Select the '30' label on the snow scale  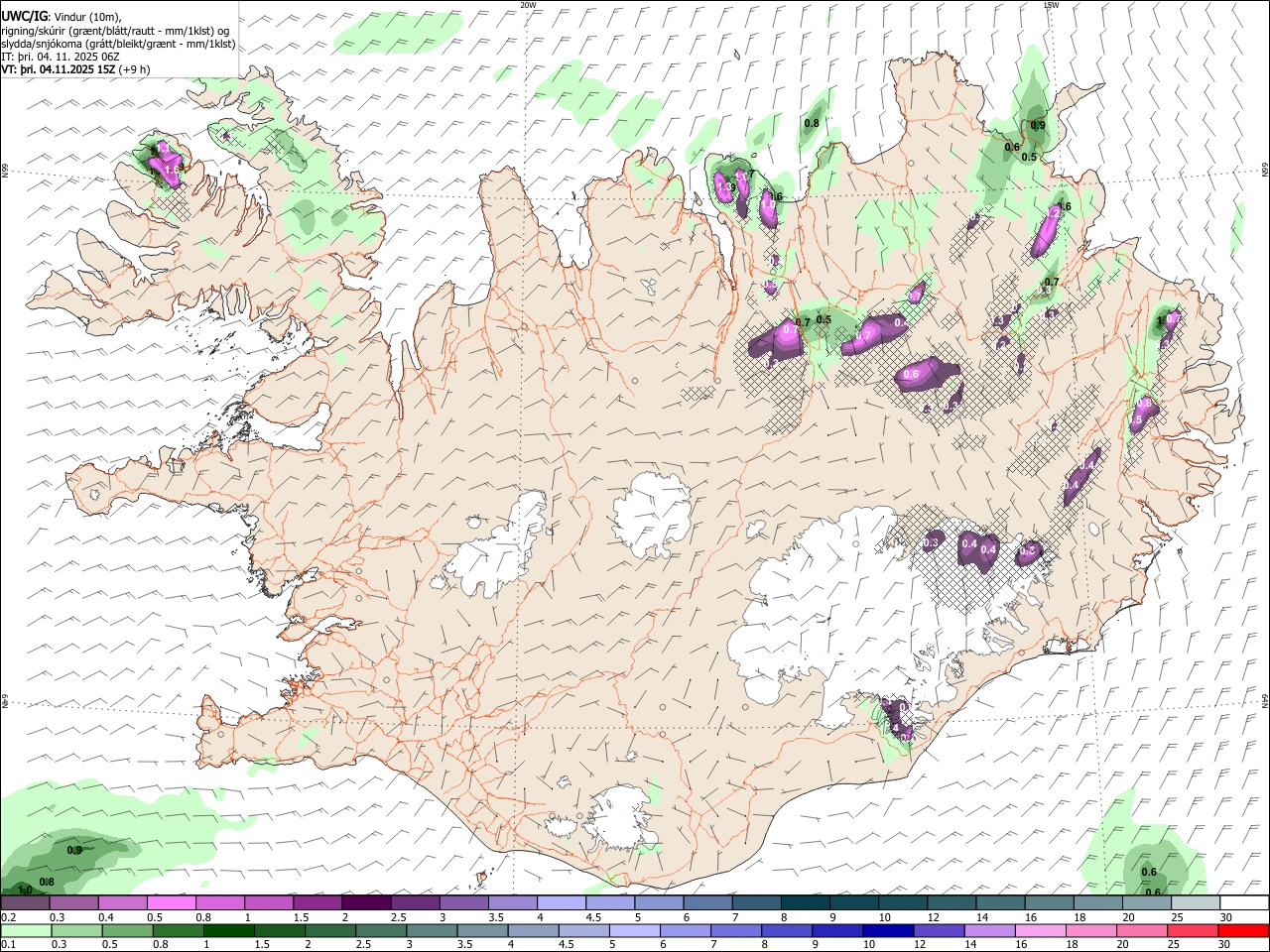coord(1226,917)
